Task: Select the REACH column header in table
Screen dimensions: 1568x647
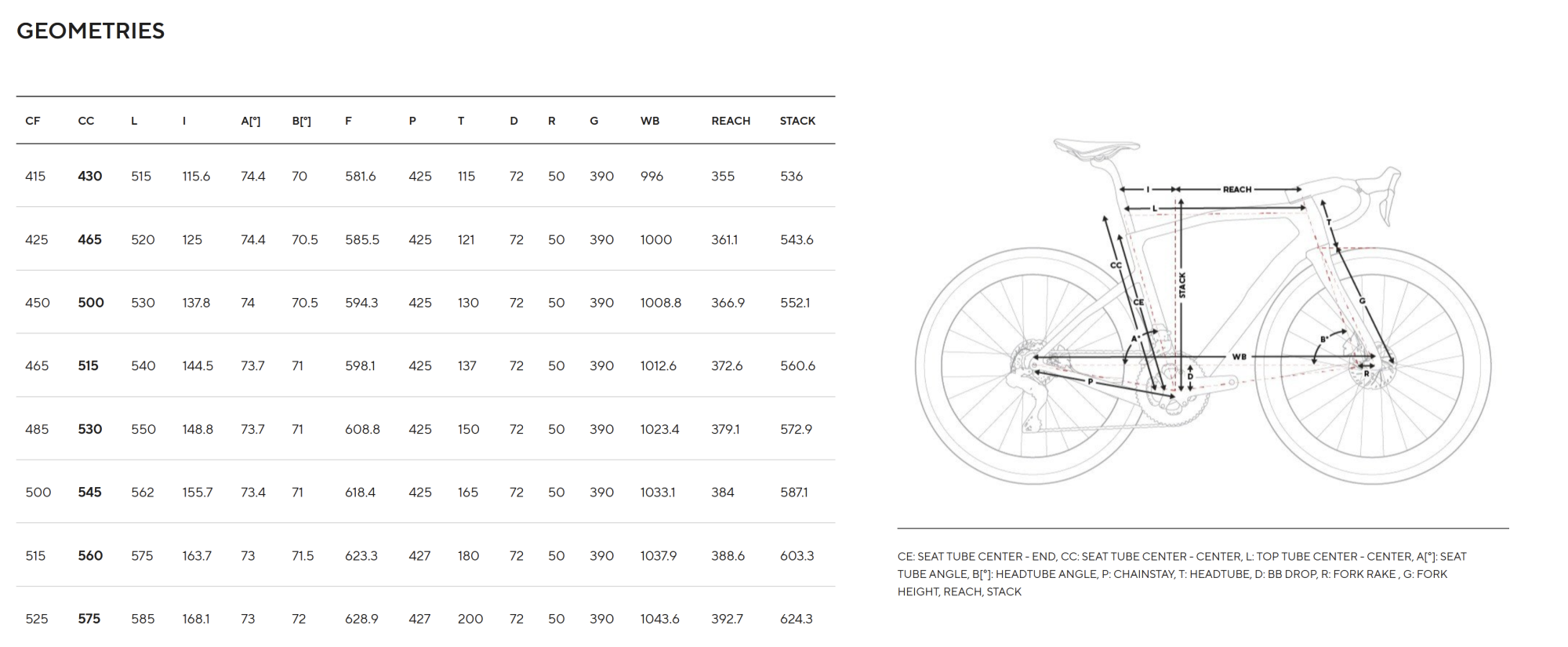Action: pos(731,121)
